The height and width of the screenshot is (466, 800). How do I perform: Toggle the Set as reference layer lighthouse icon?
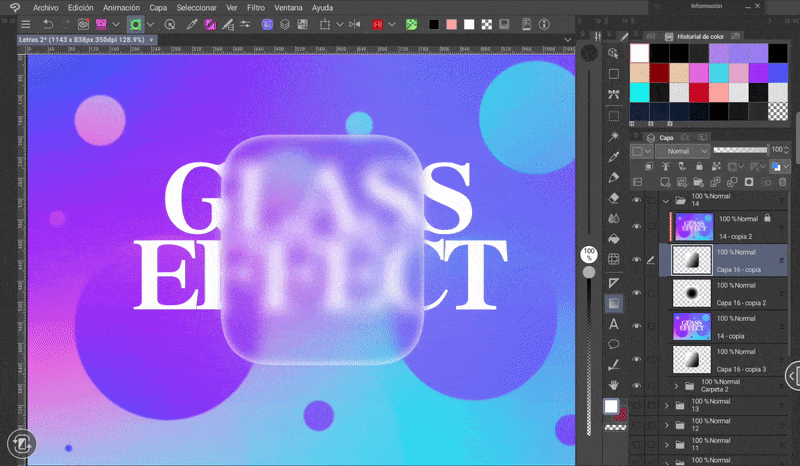(x=665, y=166)
